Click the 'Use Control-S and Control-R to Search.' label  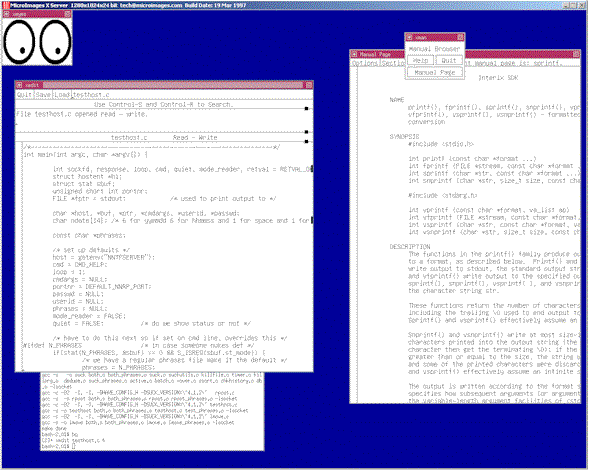(x=163, y=104)
